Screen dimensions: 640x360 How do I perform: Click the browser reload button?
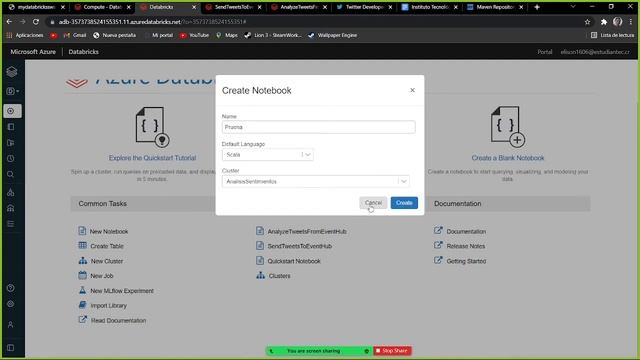coord(36,22)
